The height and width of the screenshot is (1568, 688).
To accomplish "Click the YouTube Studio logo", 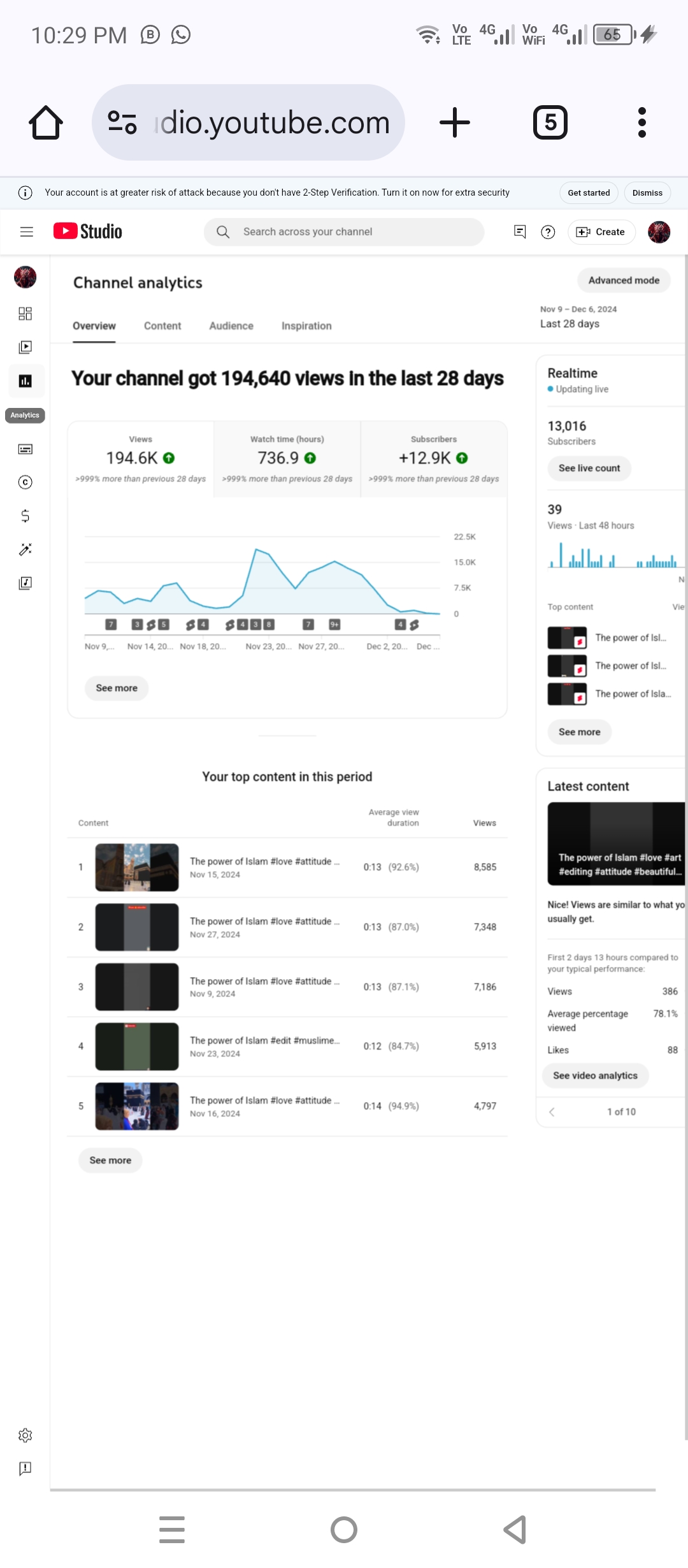I will 88,231.
